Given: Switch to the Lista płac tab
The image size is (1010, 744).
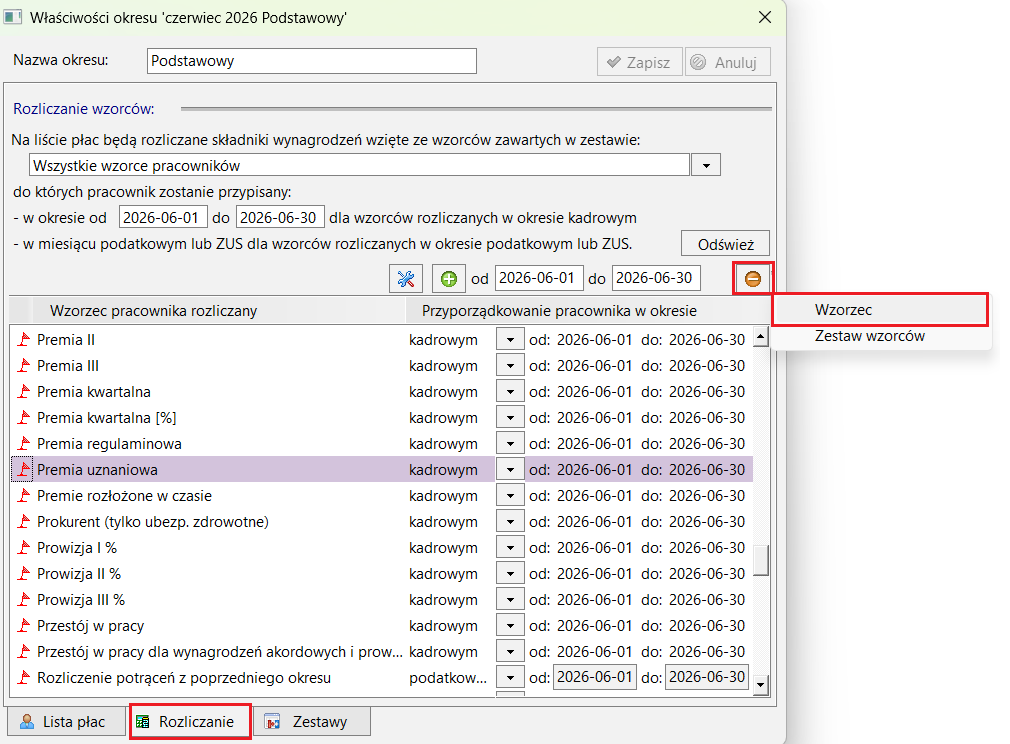Looking at the screenshot, I should coord(66,721).
